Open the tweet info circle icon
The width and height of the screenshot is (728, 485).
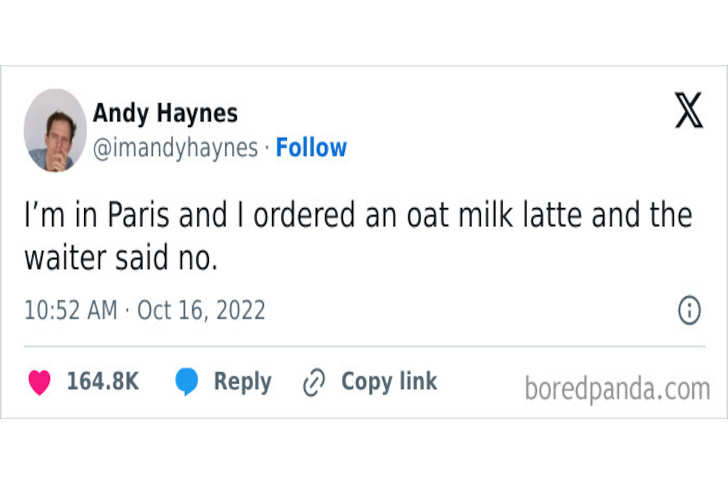pos(689,311)
